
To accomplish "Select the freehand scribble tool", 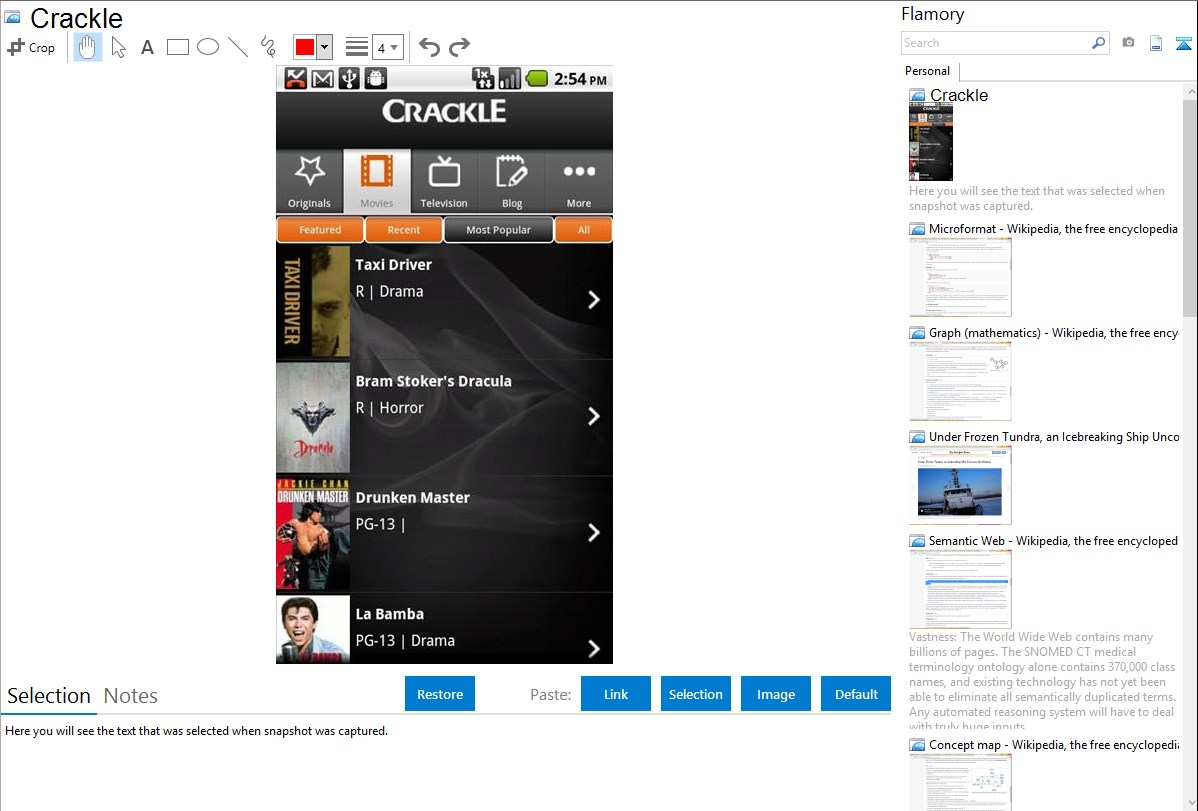I will (268, 47).
